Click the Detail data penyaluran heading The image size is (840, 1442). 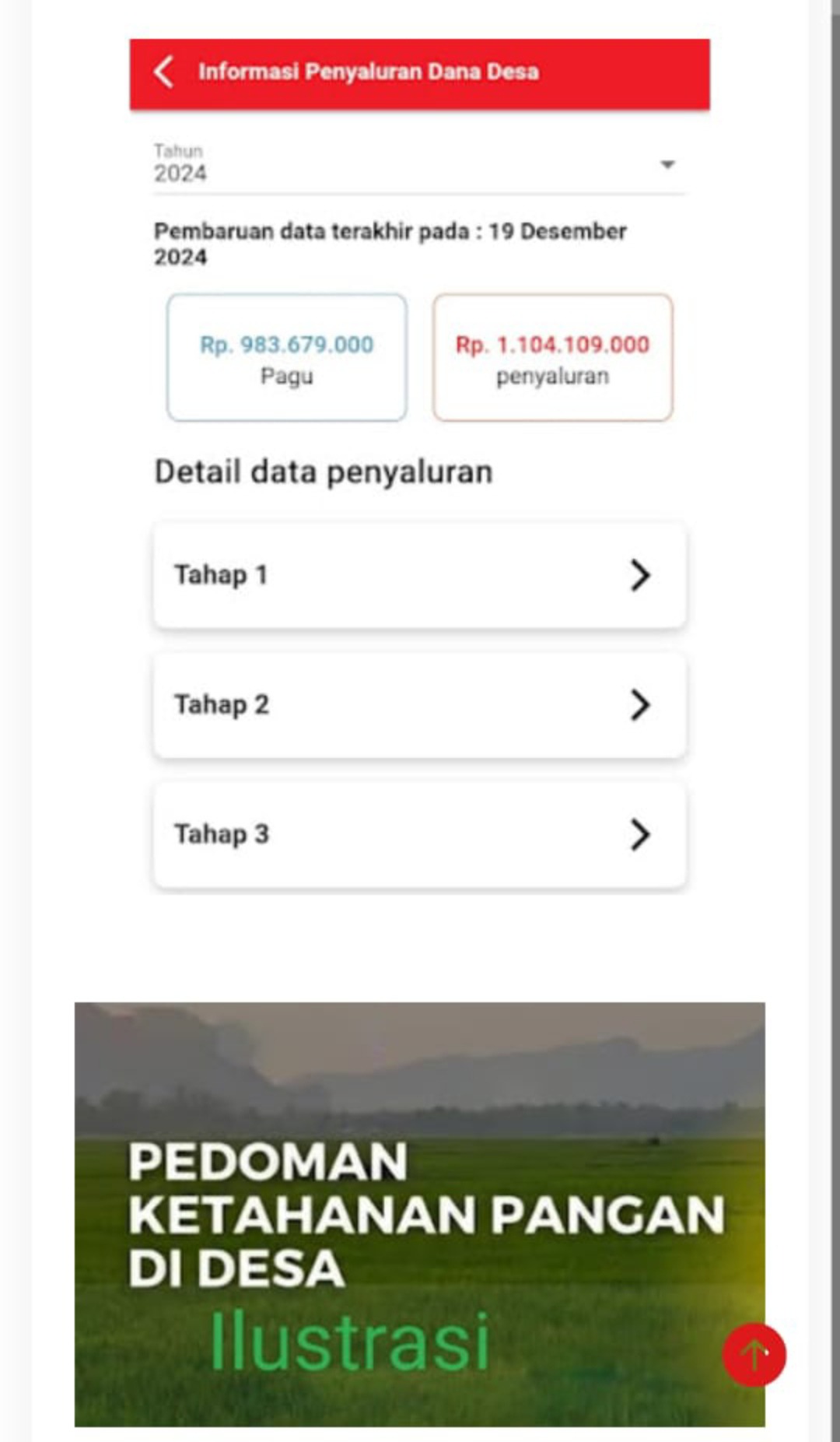[x=324, y=472]
